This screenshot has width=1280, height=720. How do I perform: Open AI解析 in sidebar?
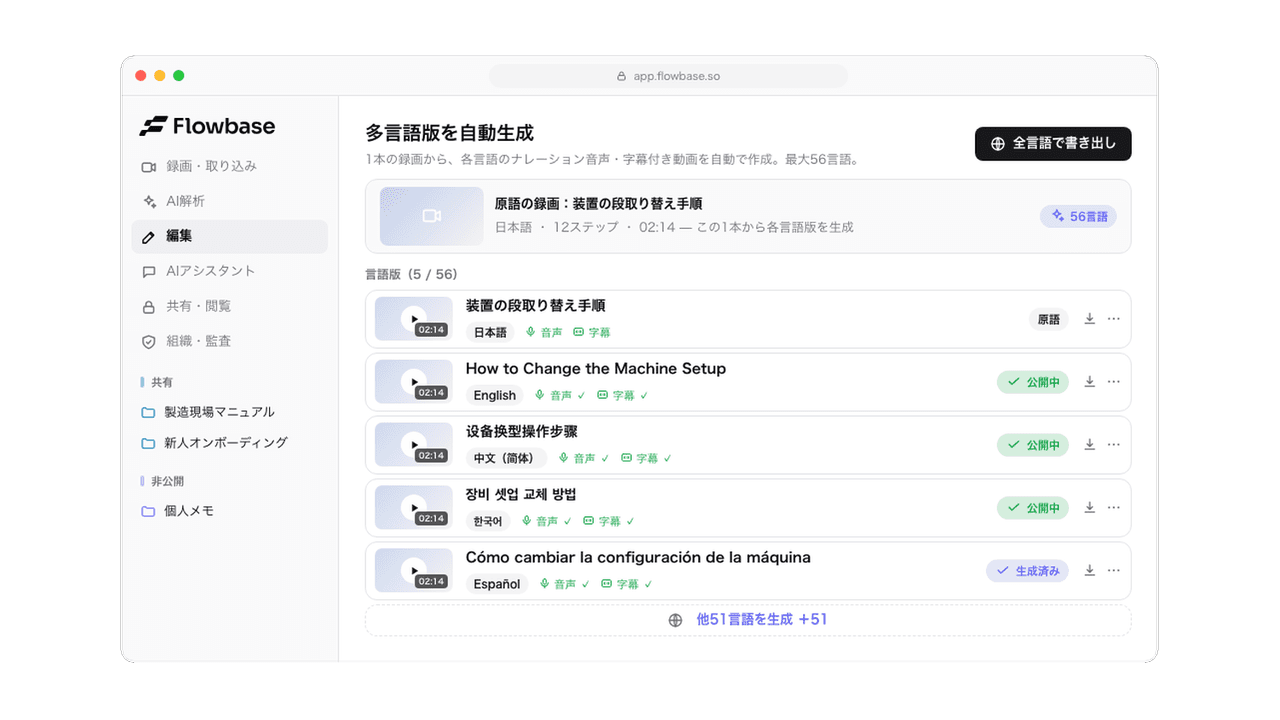[x=229, y=201]
